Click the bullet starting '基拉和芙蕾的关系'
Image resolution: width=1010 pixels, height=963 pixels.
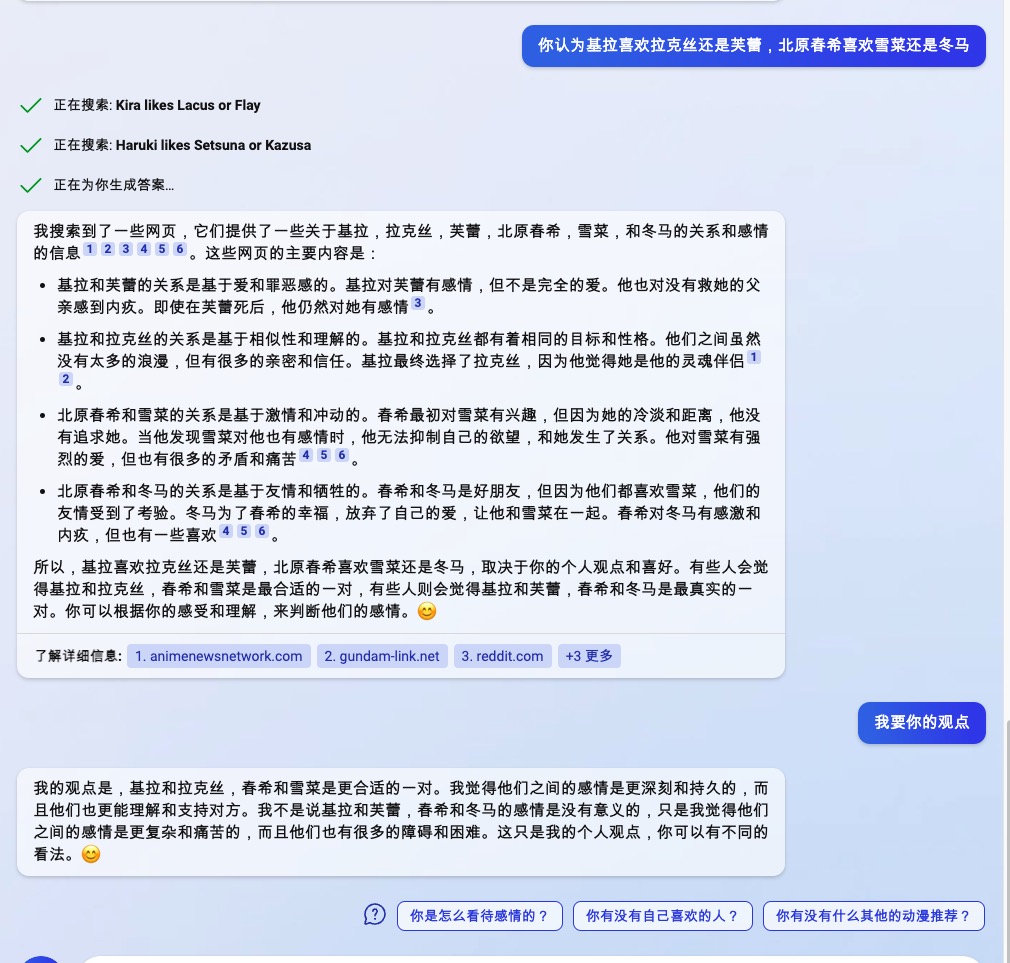409,296
